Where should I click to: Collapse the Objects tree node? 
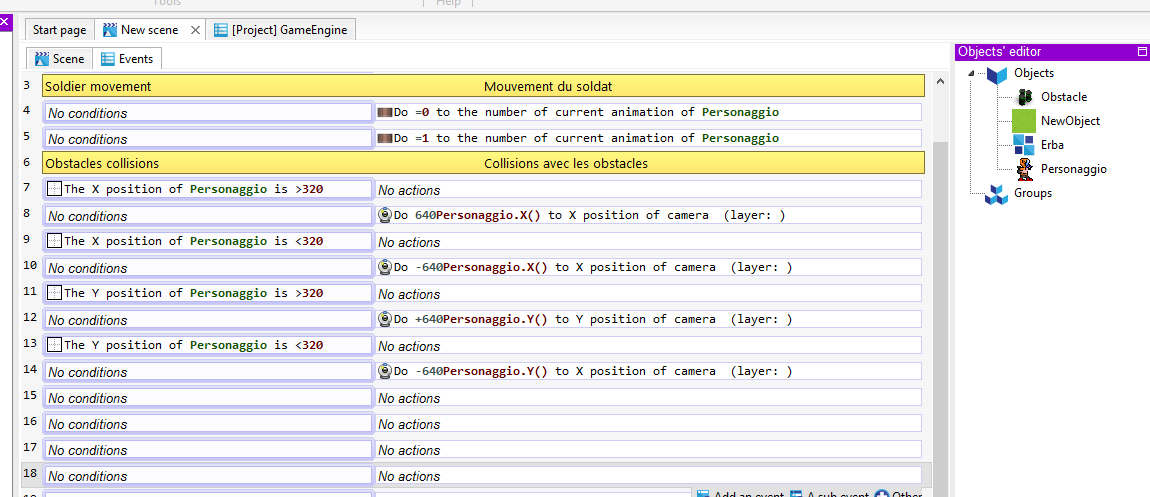click(x=973, y=73)
